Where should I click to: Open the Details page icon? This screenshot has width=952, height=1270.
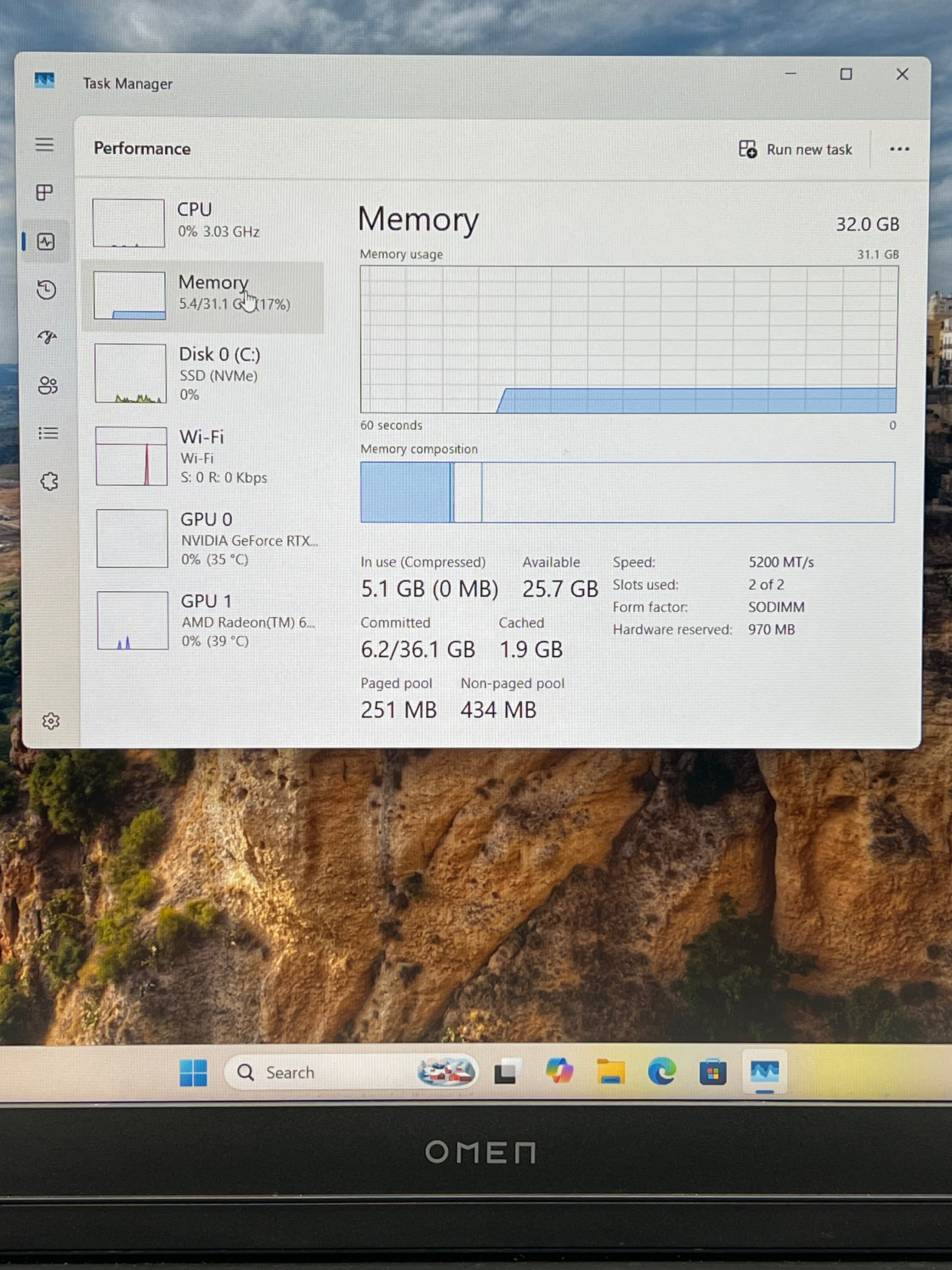(48, 433)
